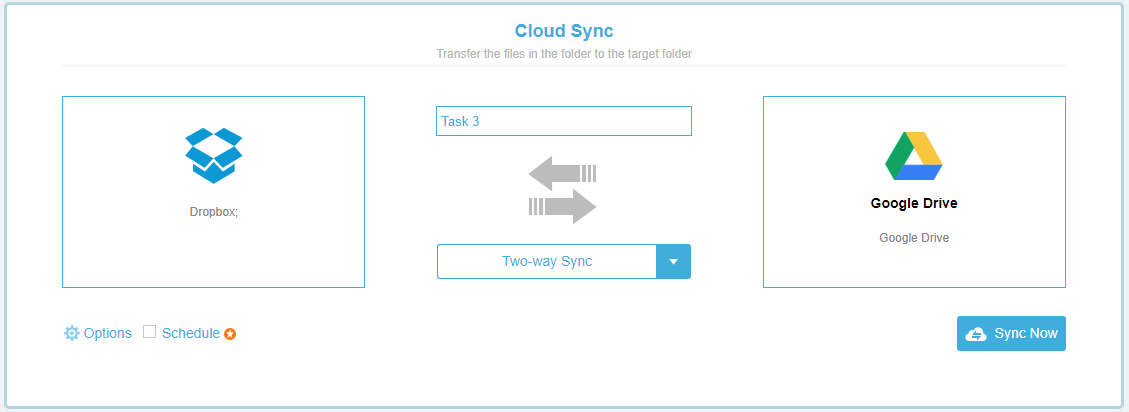Click the Task 3 name field
The height and width of the screenshot is (412, 1129).
564,121
